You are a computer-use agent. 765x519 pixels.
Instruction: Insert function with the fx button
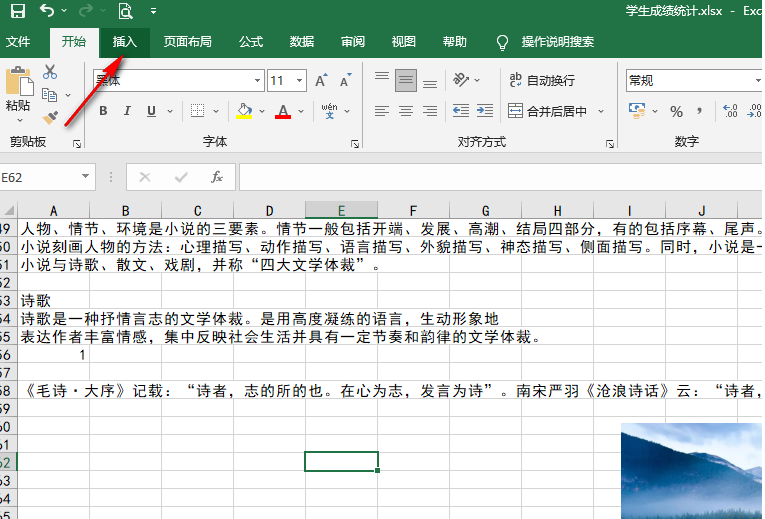pos(217,177)
